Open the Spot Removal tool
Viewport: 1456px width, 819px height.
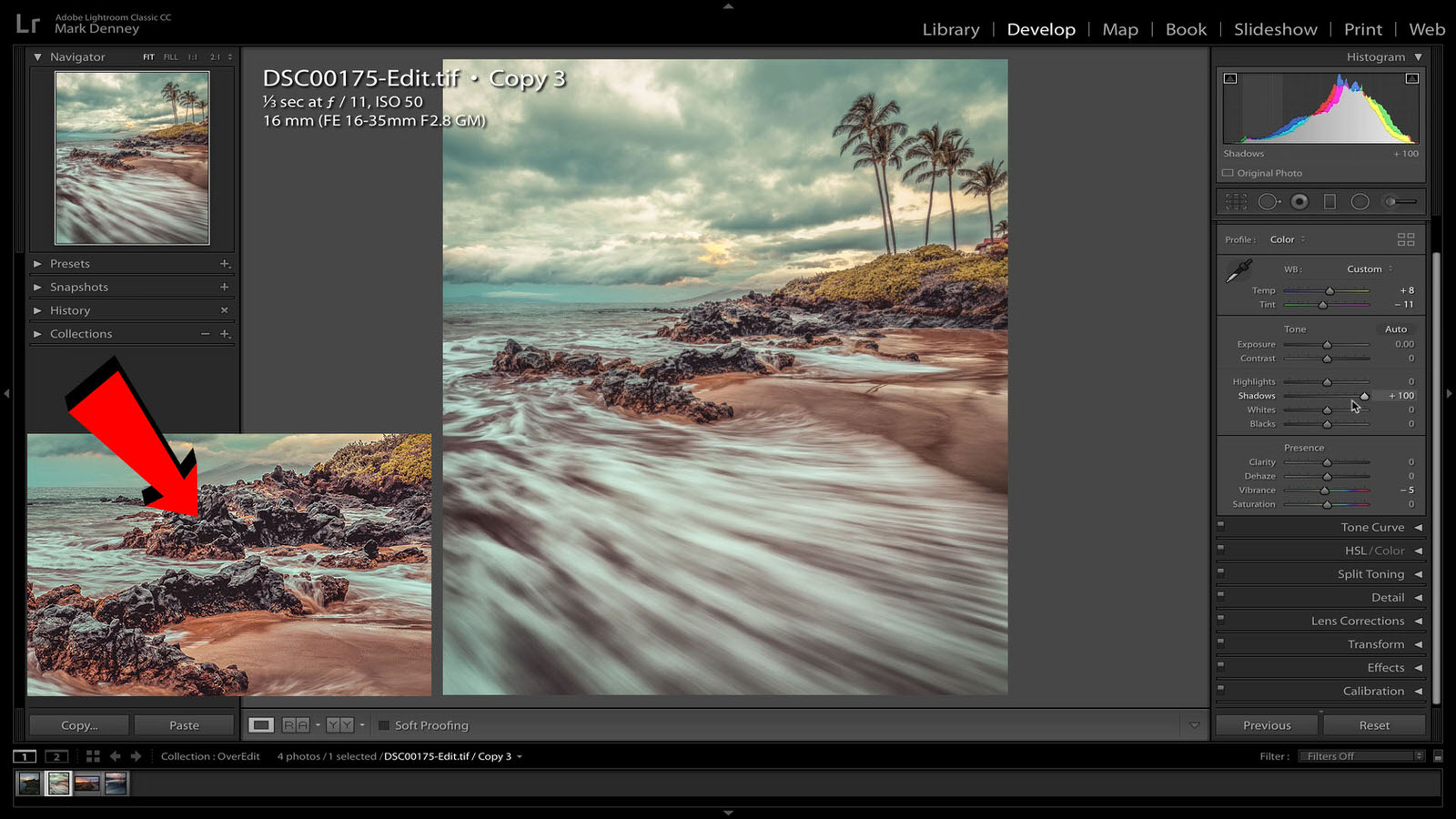1268,202
